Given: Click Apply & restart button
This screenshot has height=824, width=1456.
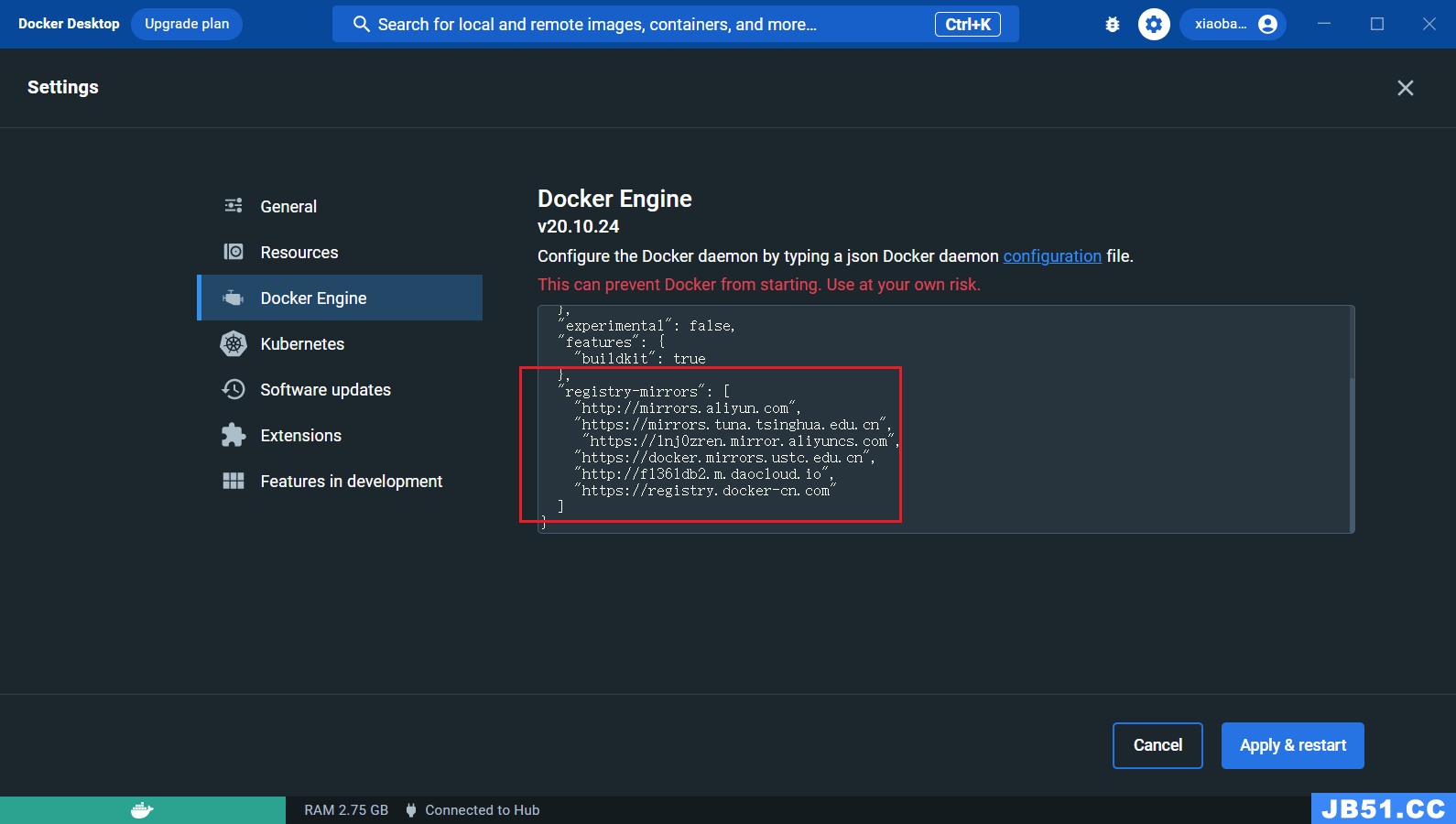Looking at the screenshot, I should click(1293, 745).
